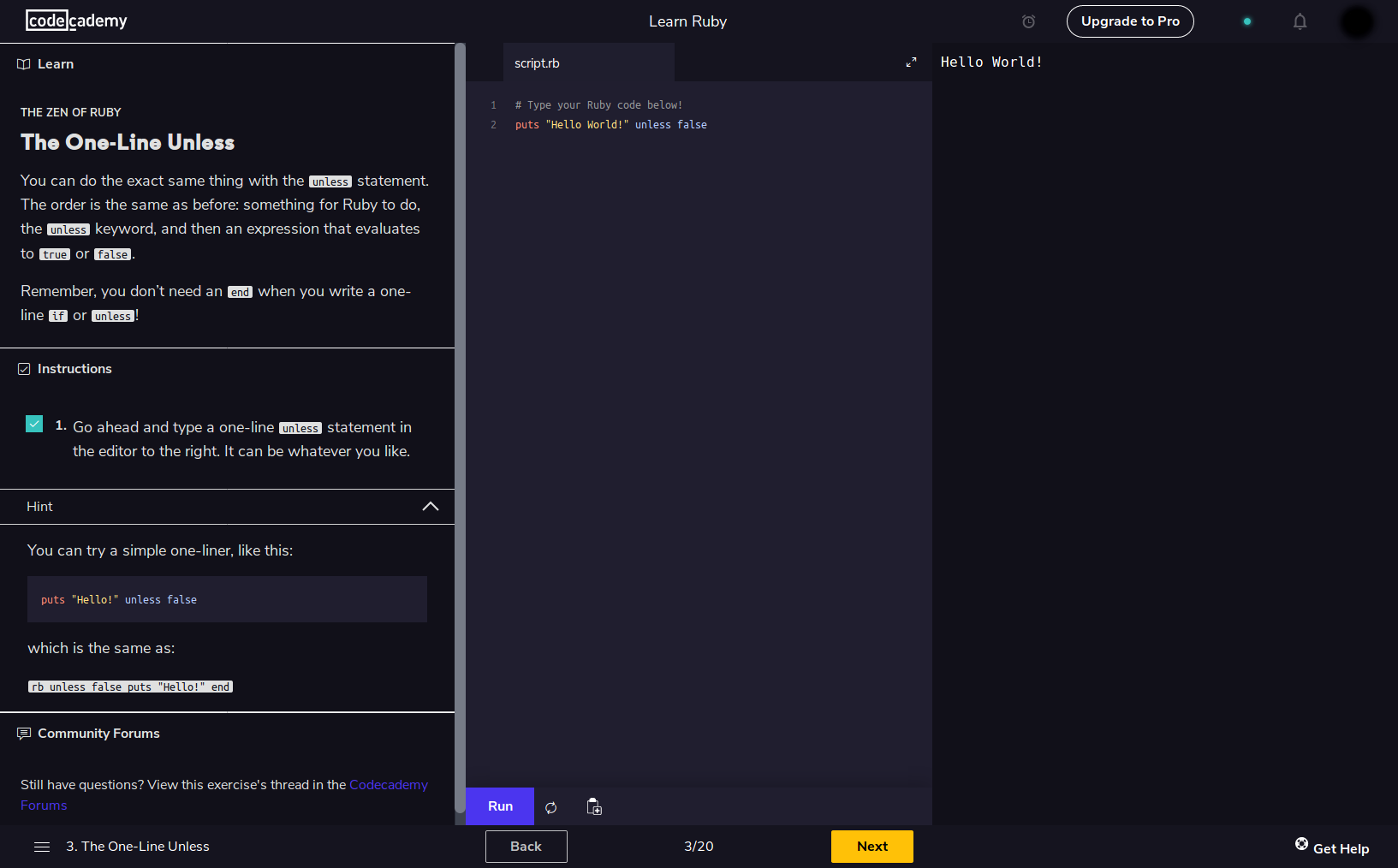Advance with the Next button
Viewport: 1398px width, 868px height.
pos(872,847)
